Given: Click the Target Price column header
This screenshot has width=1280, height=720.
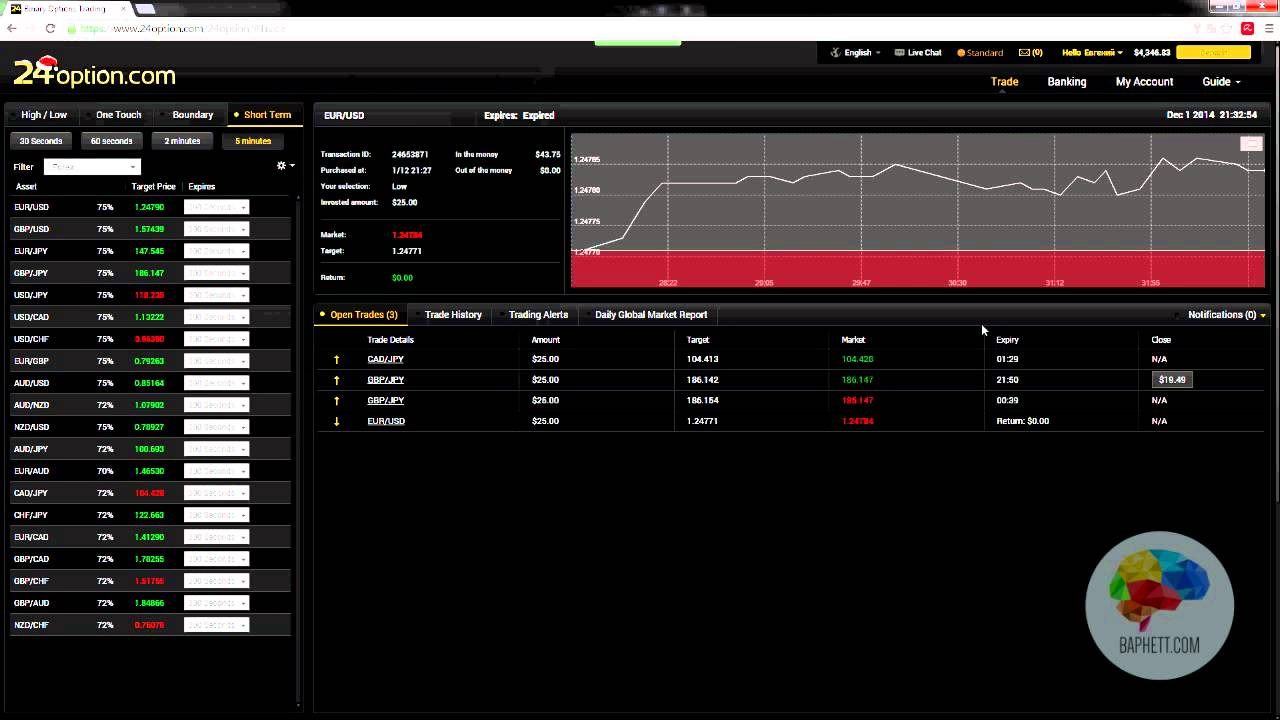Looking at the screenshot, I should [x=153, y=187].
